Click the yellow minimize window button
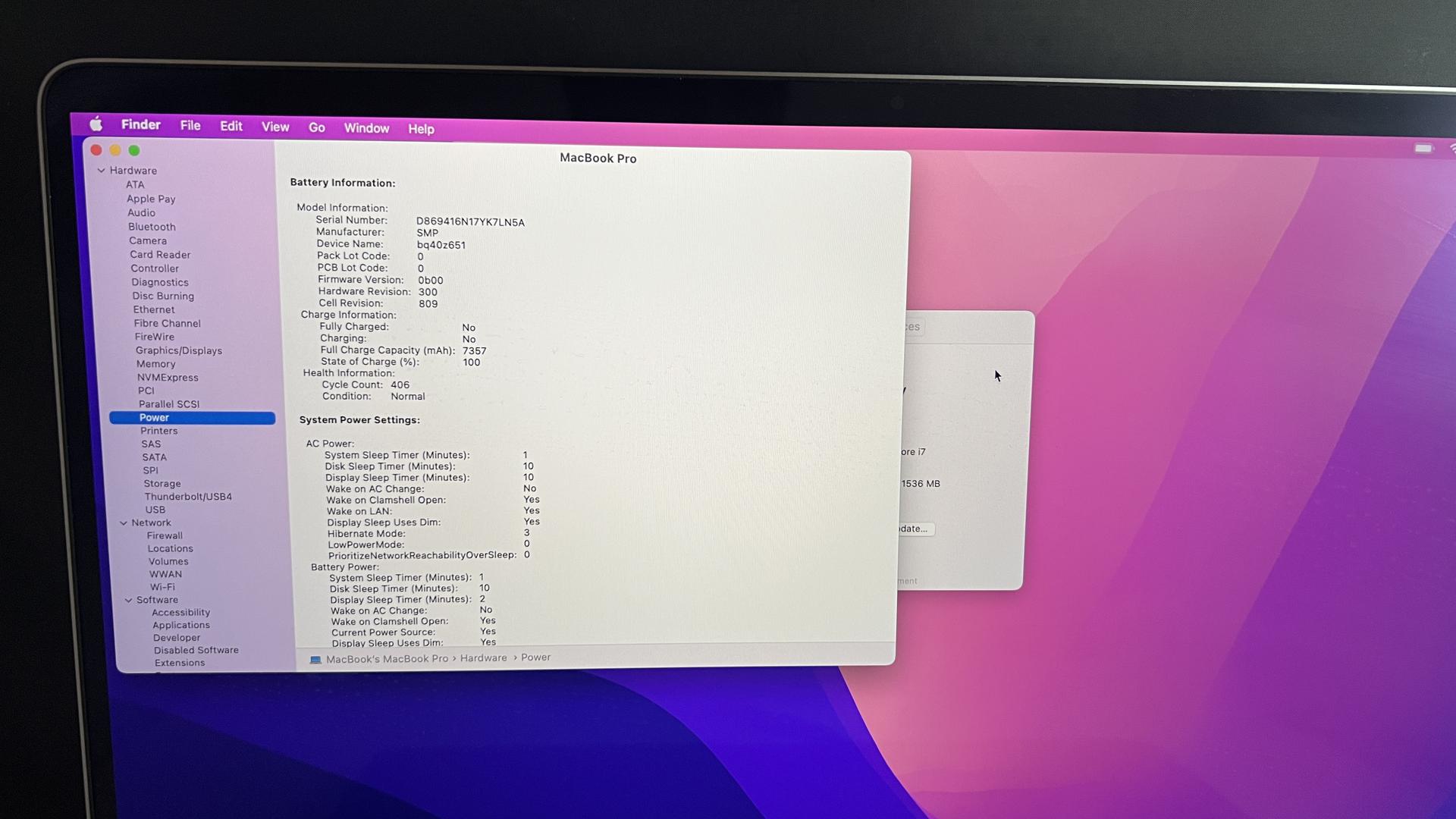1456x819 pixels. coord(115,150)
